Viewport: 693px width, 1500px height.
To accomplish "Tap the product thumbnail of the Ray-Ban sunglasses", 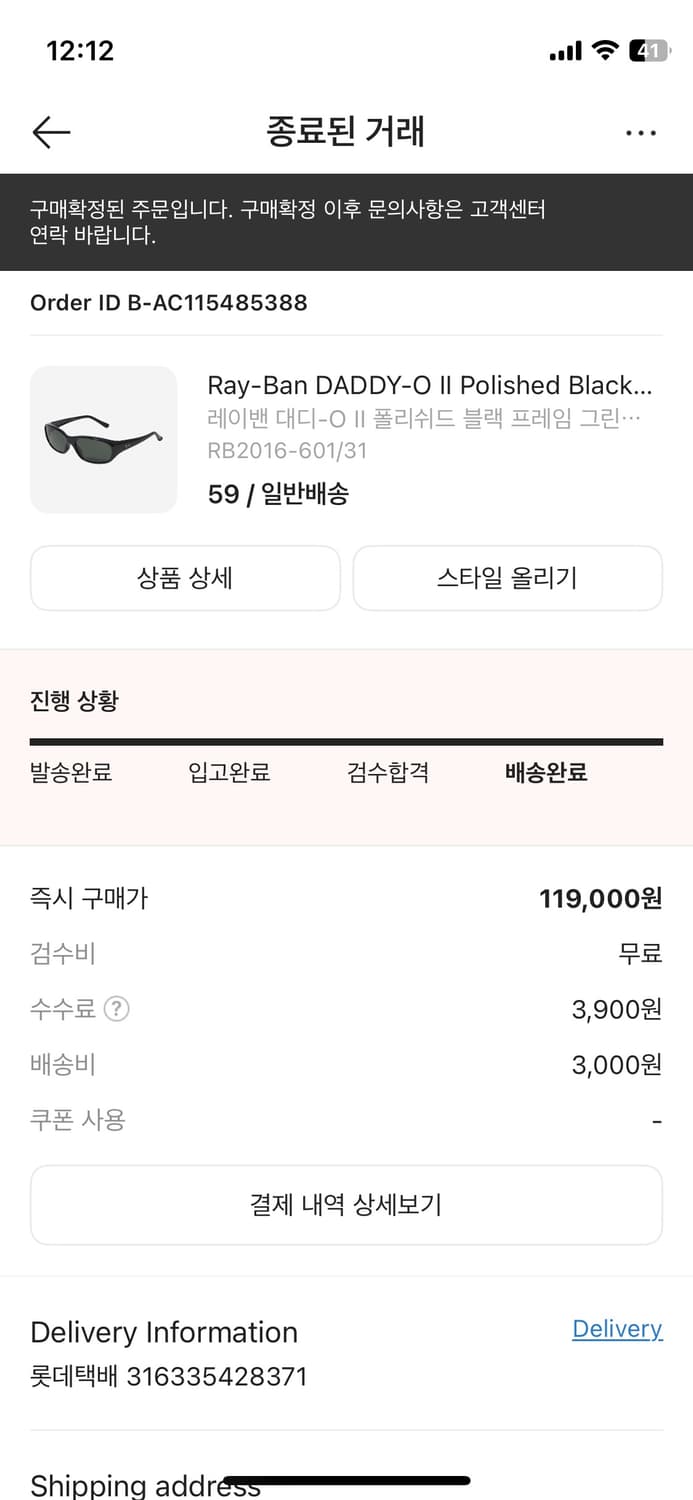I will pyautogui.click(x=103, y=439).
